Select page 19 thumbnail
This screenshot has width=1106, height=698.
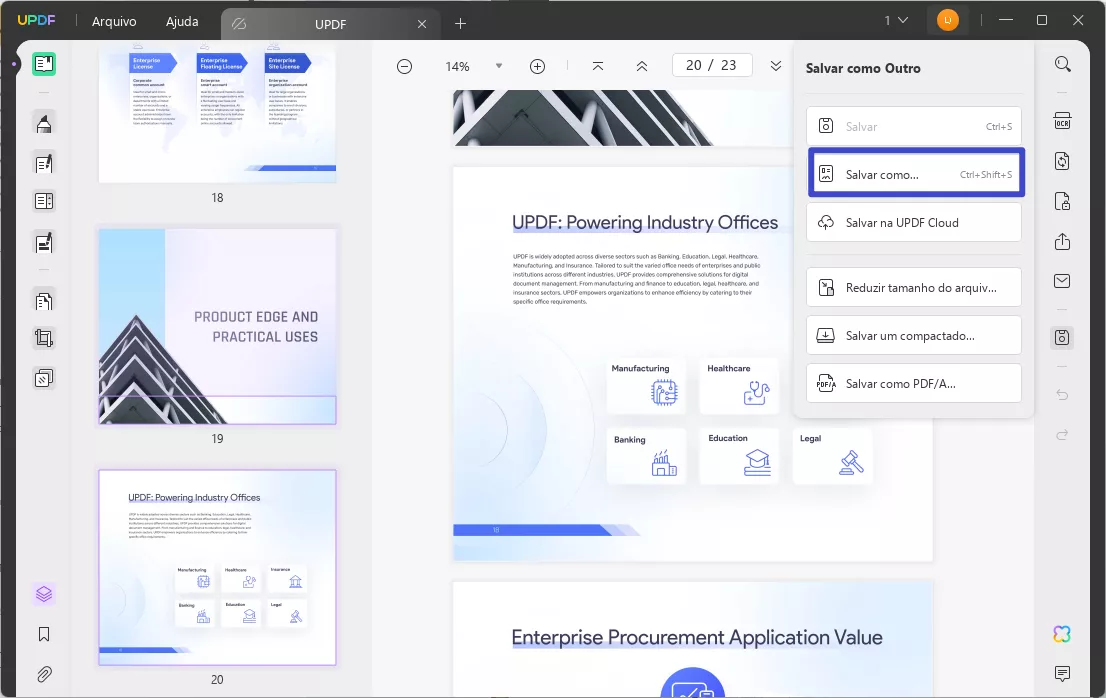(x=217, y=326)
